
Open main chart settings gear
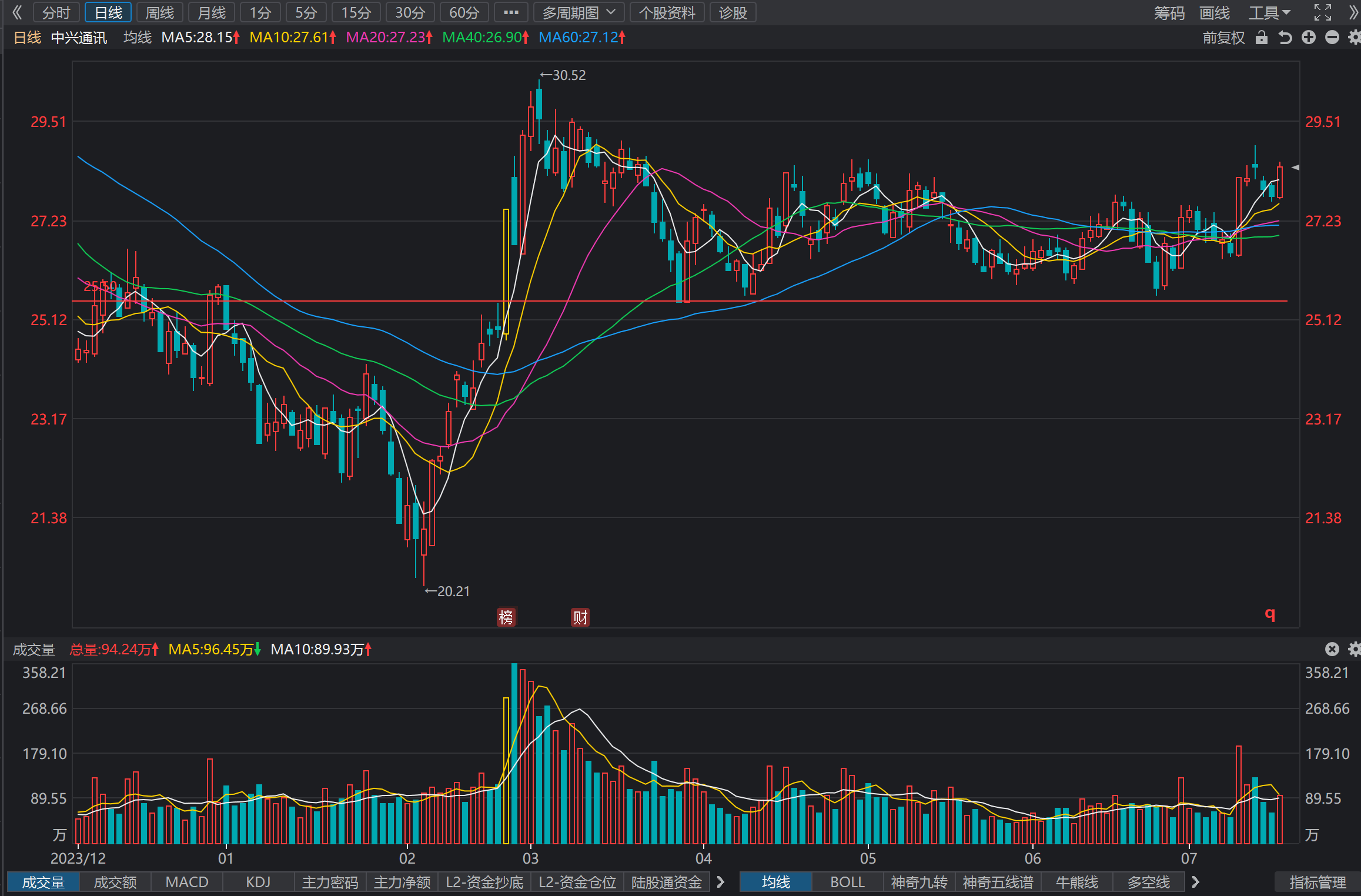1354,38
